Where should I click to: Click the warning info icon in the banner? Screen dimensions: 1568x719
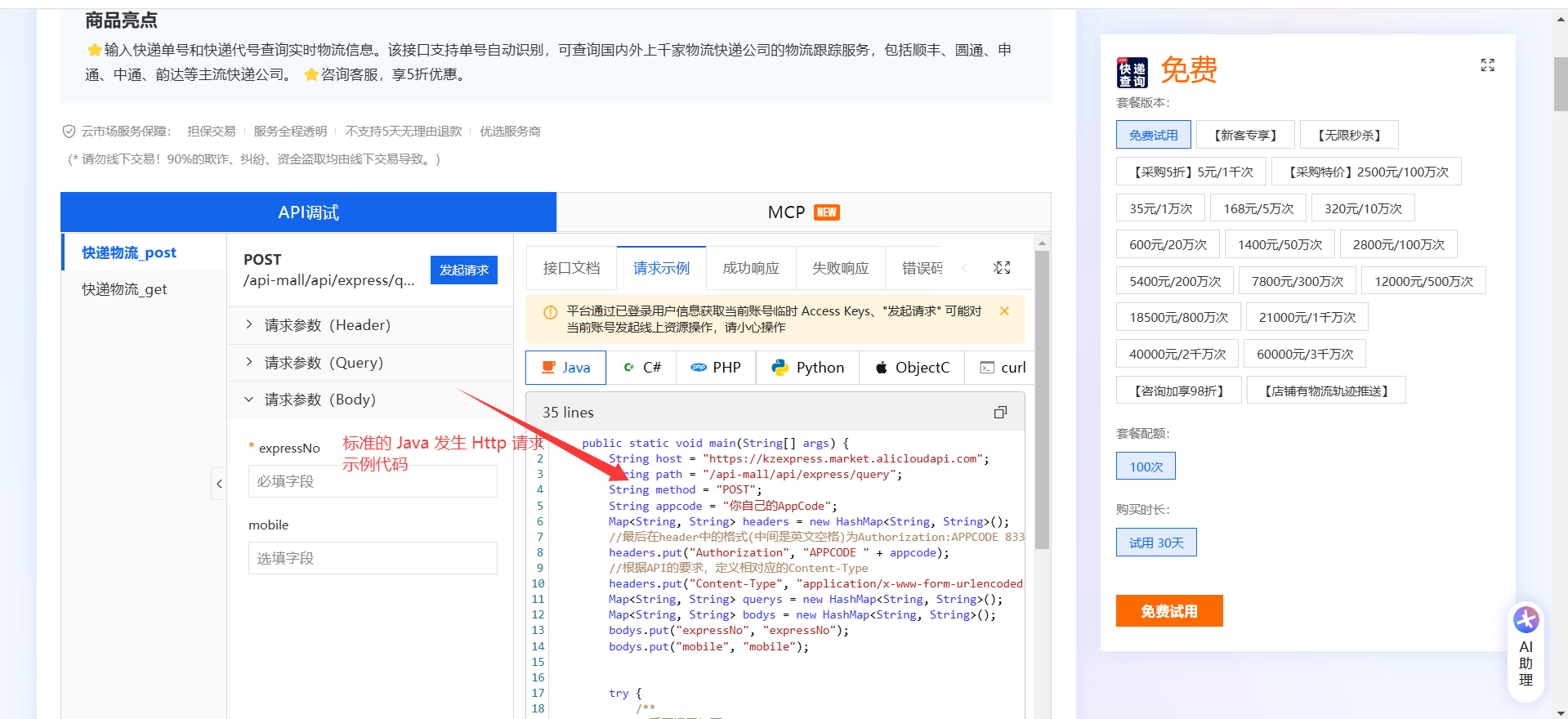(x=550, y=312)
